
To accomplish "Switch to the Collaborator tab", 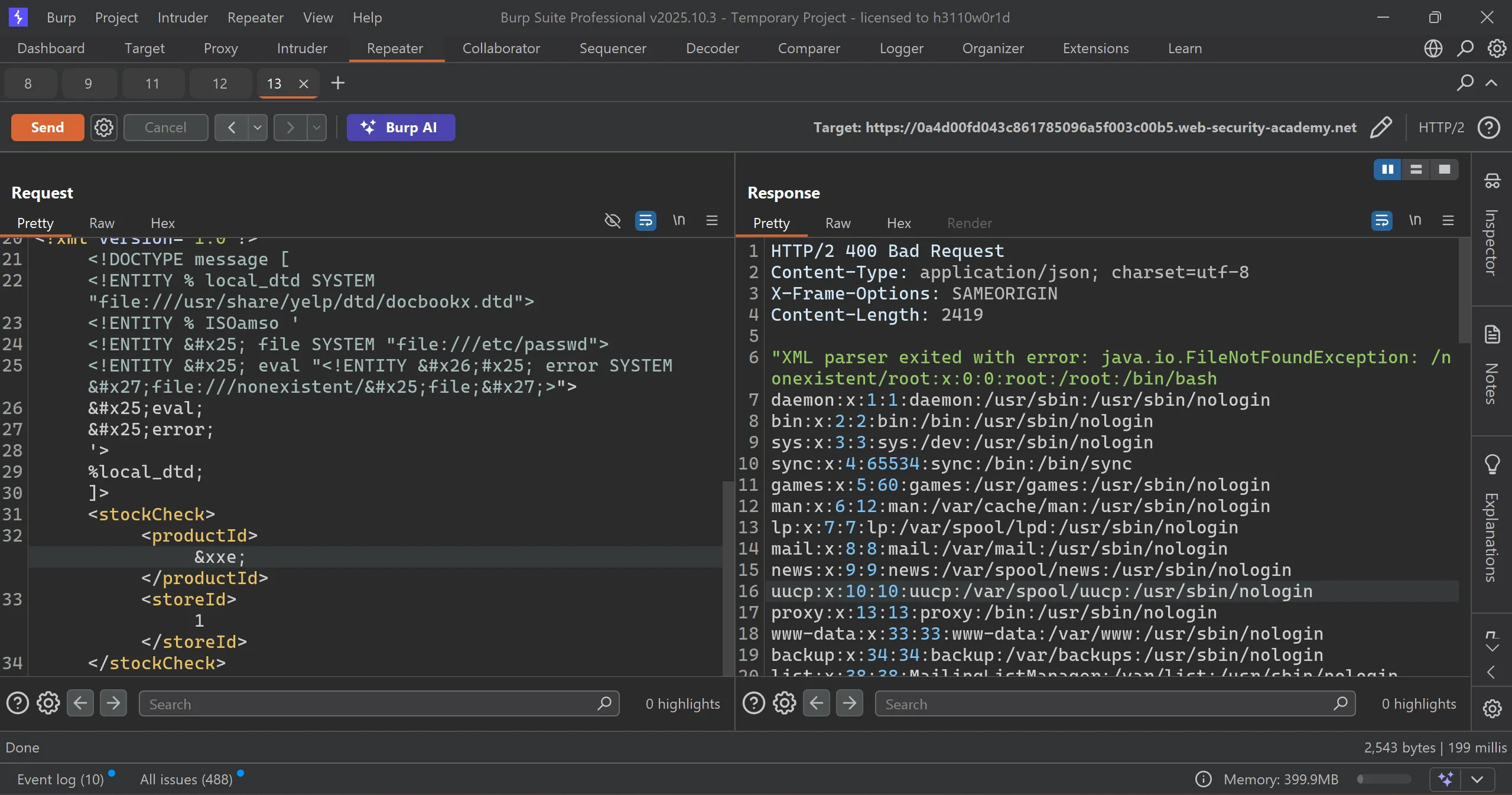I will (x=500, y=48).
